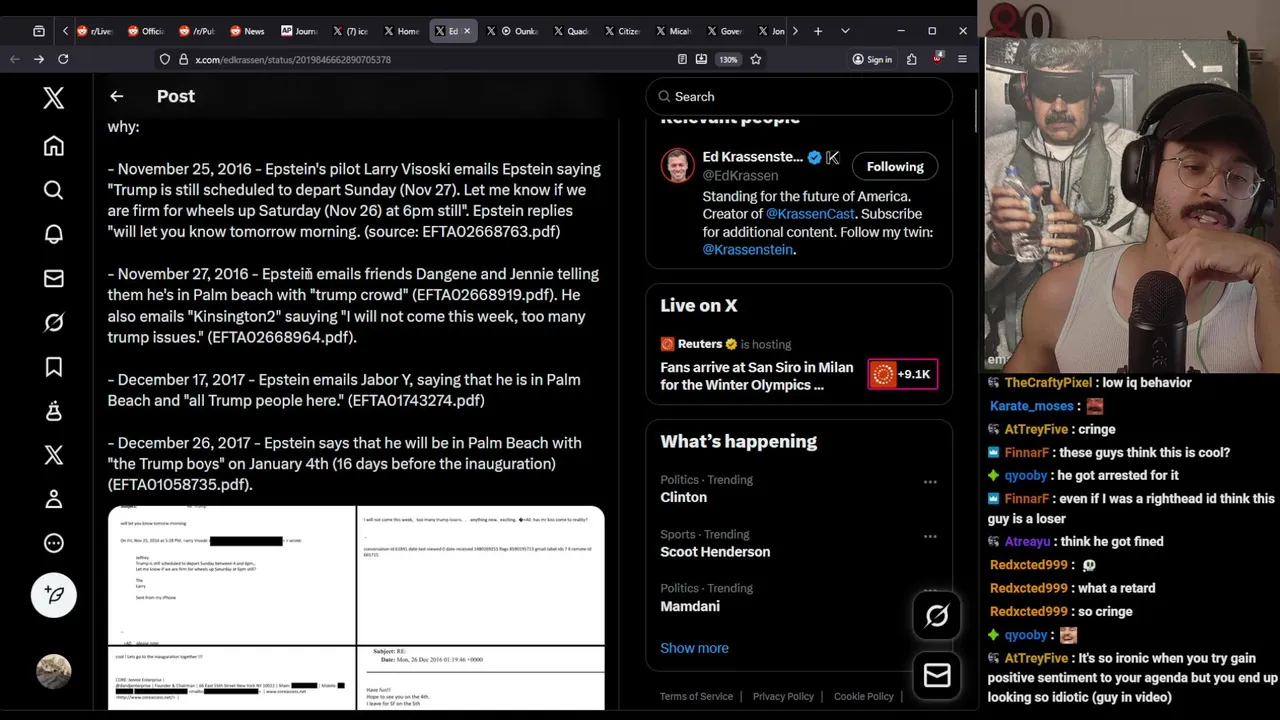Open a new browser tab with plus

click(x=818, y=31)
